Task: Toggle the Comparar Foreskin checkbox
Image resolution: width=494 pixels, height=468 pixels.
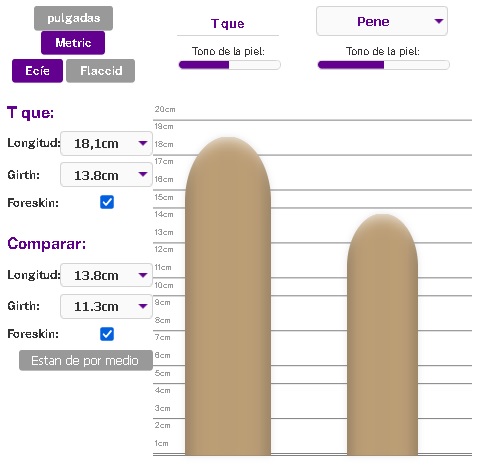Action: [107, 334]
